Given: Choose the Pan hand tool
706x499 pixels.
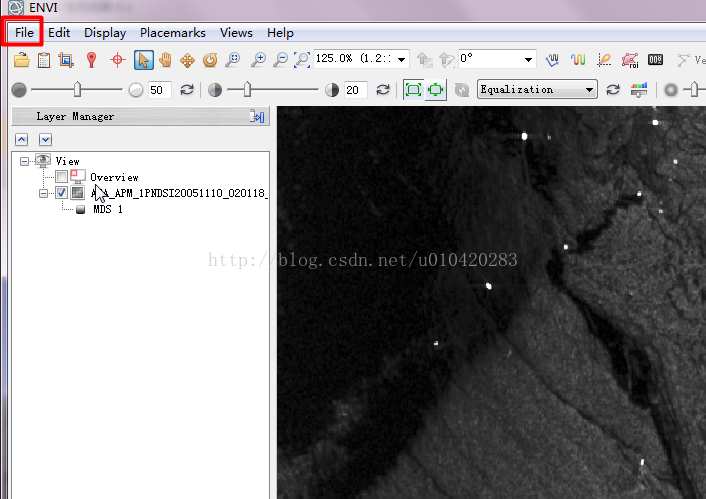Looking at the screenshot, I should click(x=166, y=59).
